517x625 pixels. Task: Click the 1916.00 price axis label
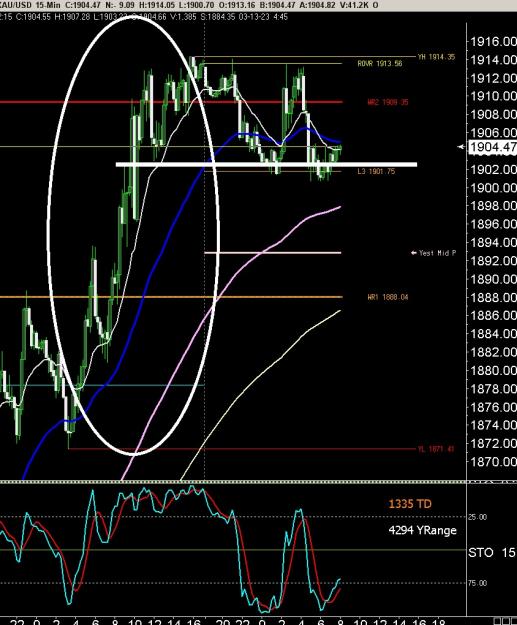(493, 41)
